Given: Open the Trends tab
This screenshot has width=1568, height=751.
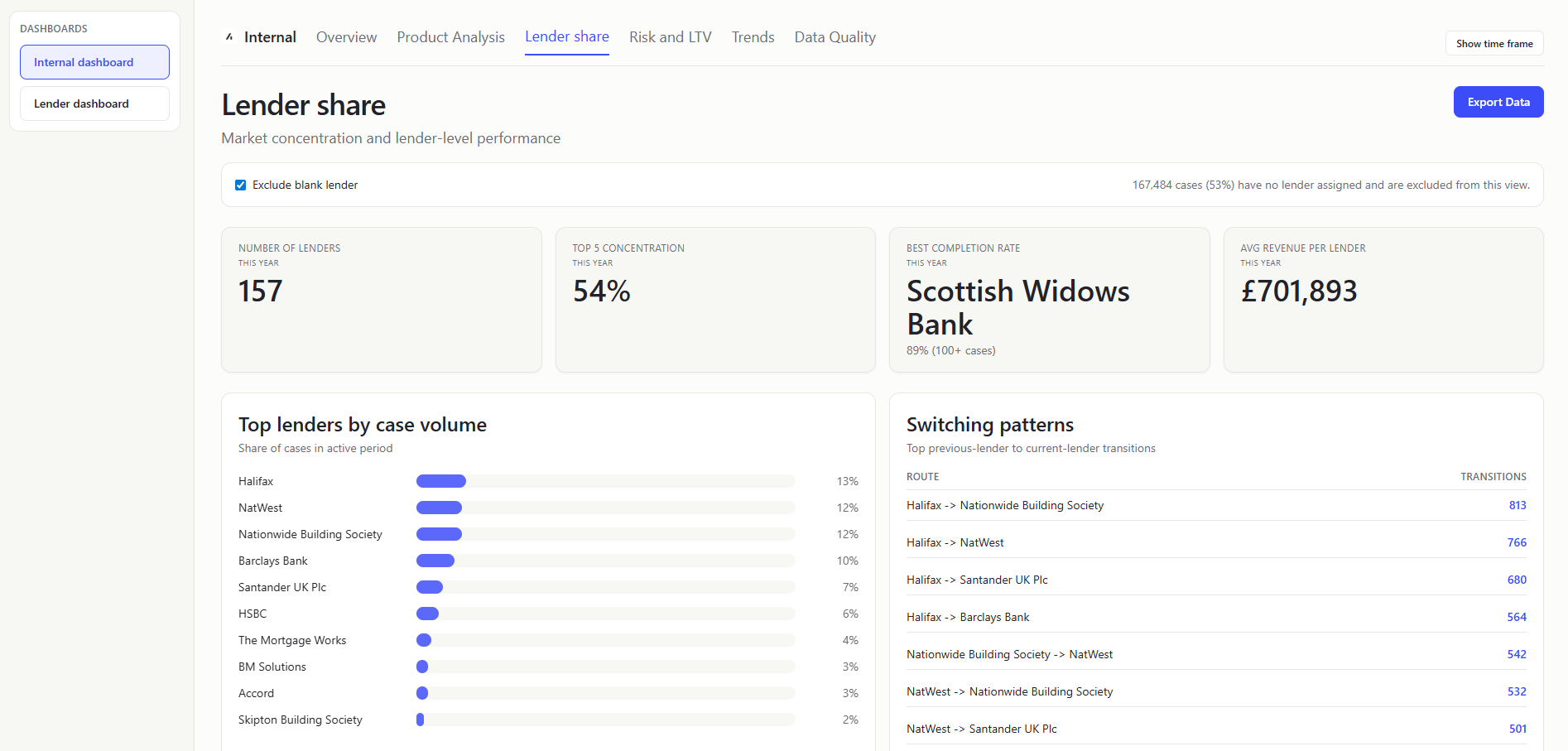Looking at the screenshot, I should [753, 36].
